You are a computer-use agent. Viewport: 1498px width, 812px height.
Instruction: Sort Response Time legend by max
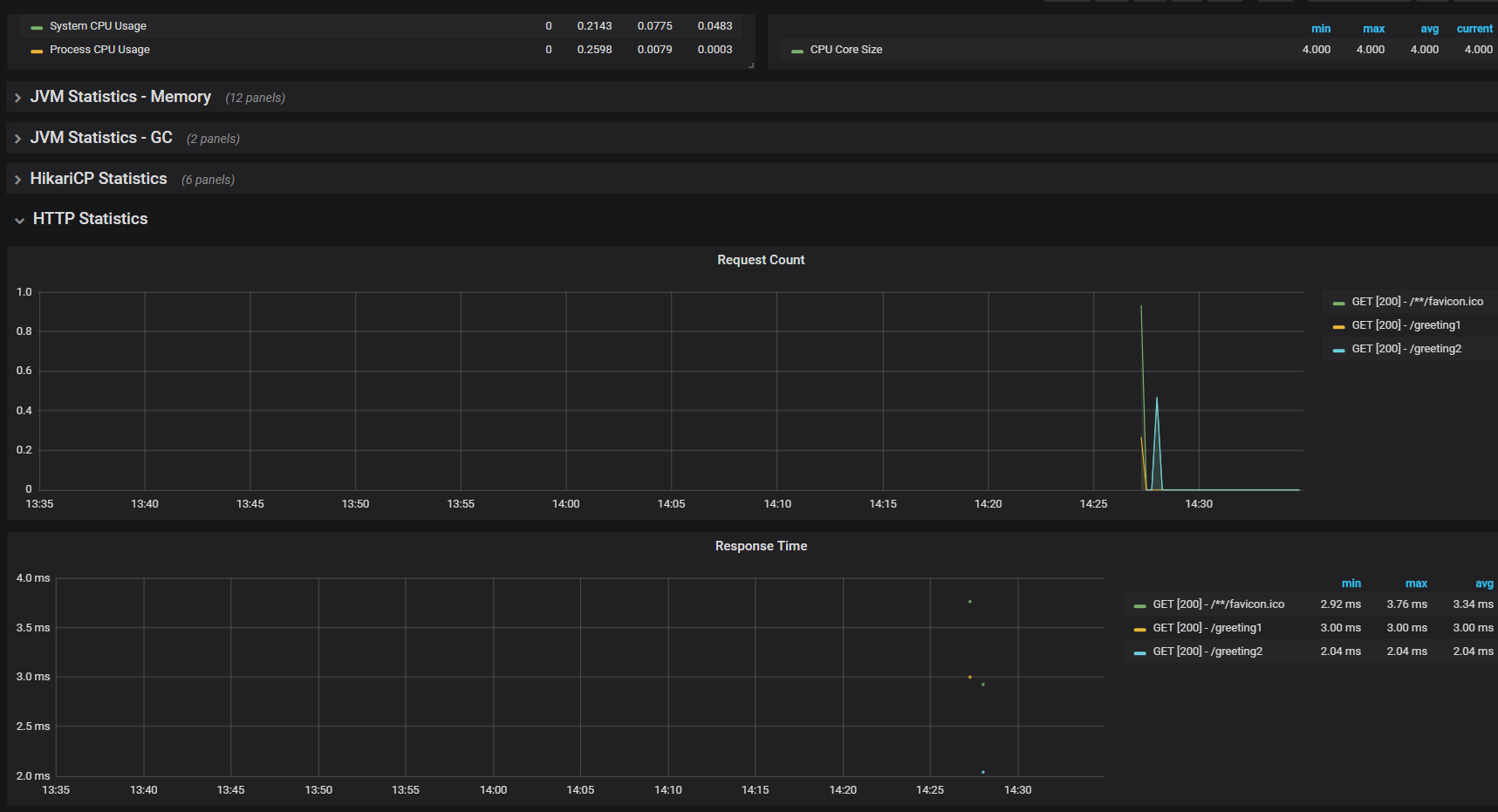coord(1417,583)
